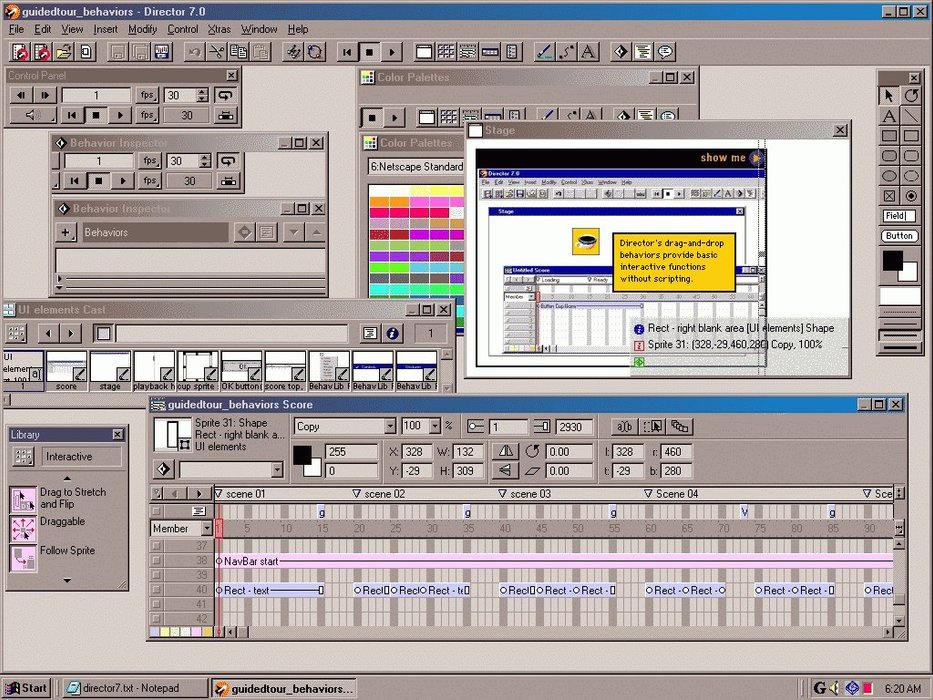The height and width of the screenshot is (700, 933).
Task: Select the Rotate and Skew tool
Action: click(911, 95)
